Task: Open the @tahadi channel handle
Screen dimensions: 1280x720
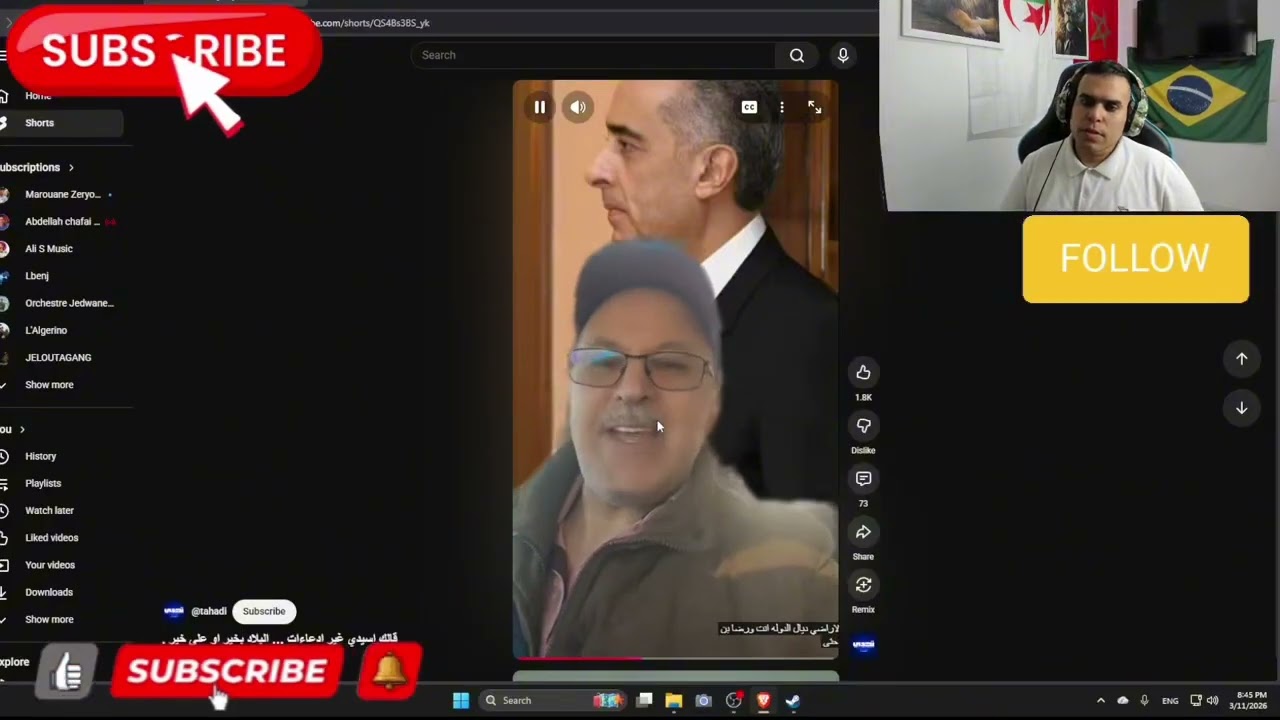Action: click(209, 611)
